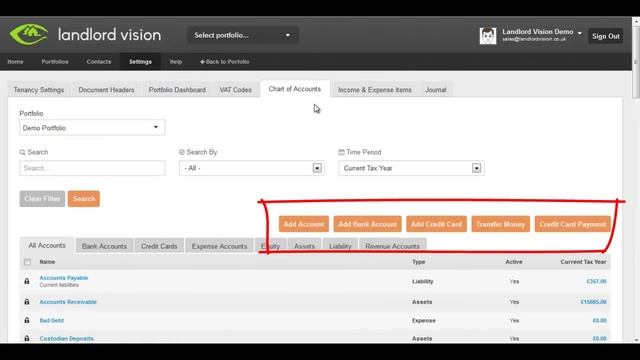The image size is (640, 360).
Task: Open the Bad Debt account link
Action: [52, 320]
